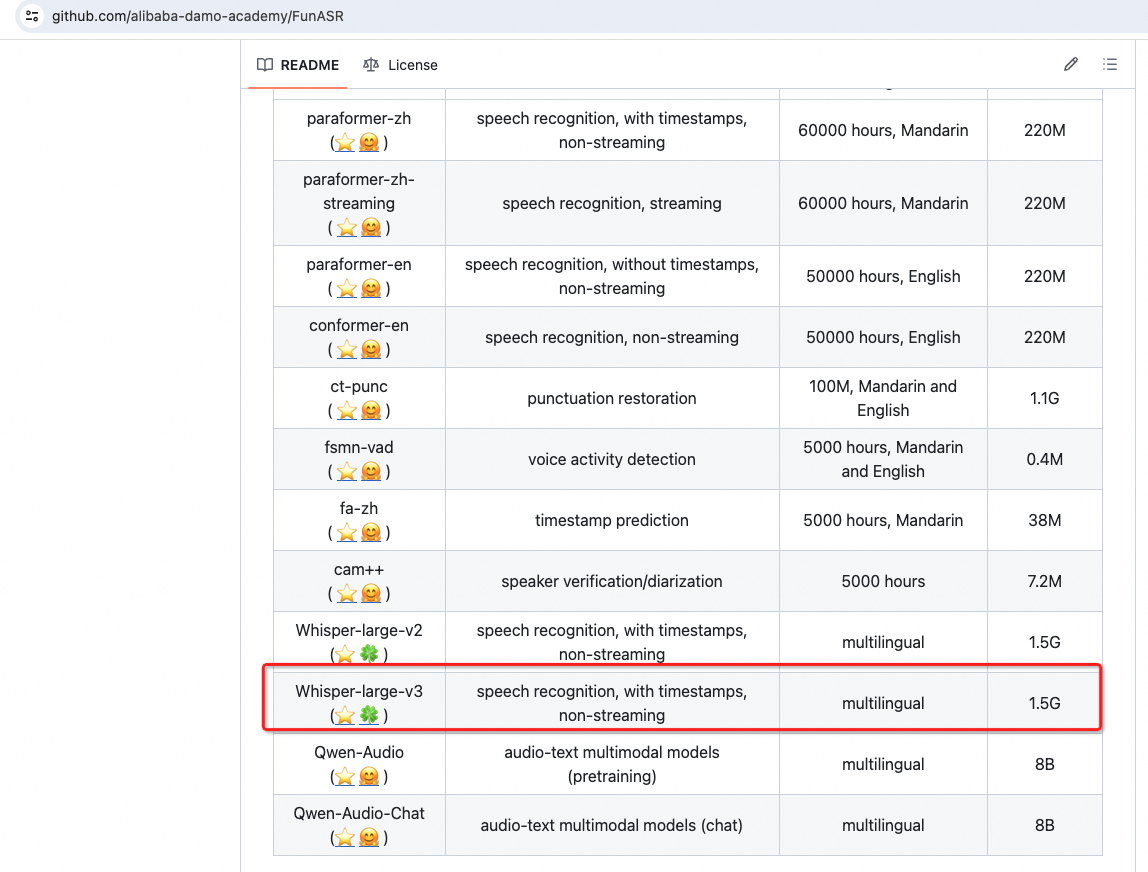This screenshot has height=872, width=1148.
Task: Open star link under Whisper-large-v3
Action: click(x=345, y=715)
